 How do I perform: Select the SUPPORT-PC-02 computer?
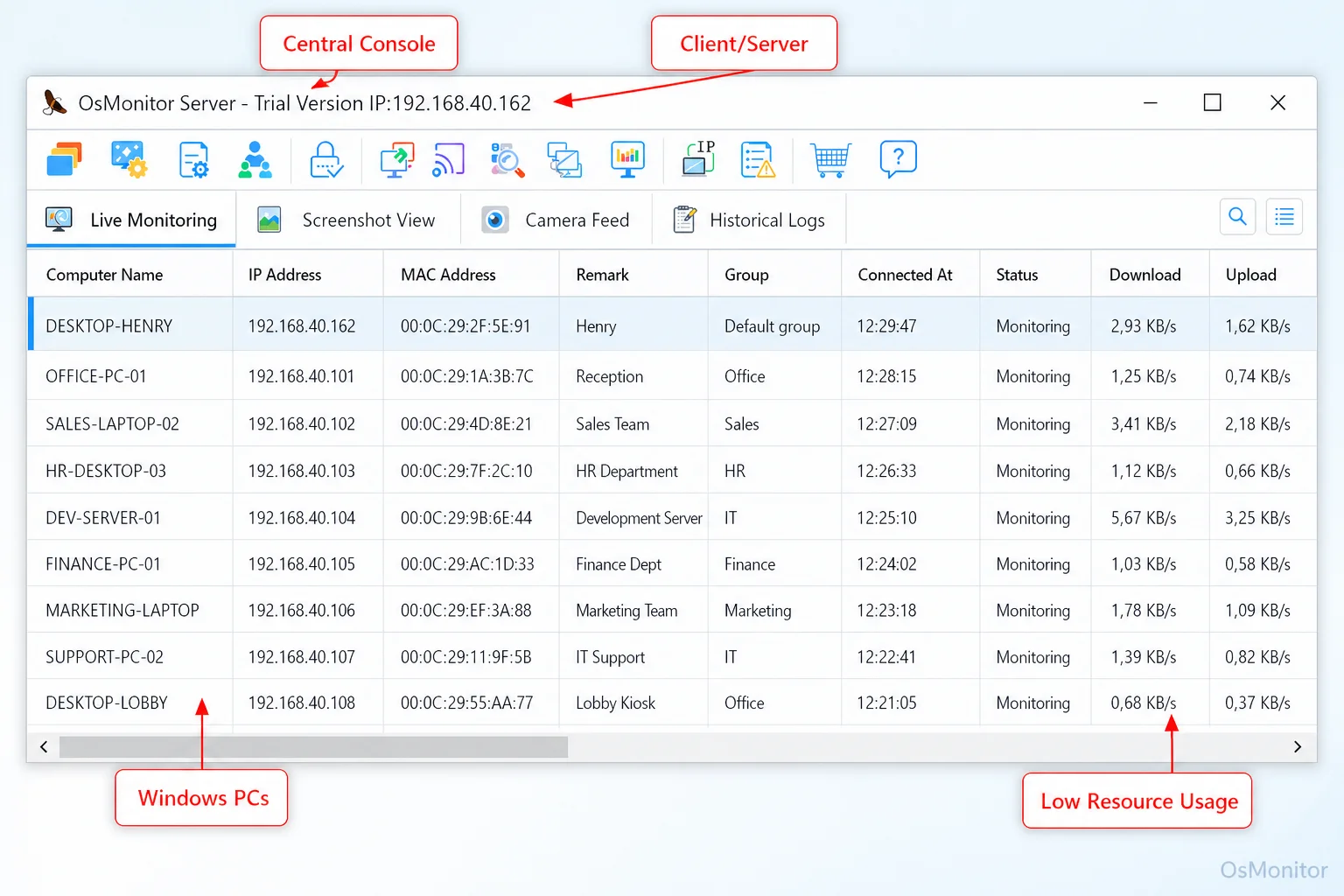click(104, 657)
